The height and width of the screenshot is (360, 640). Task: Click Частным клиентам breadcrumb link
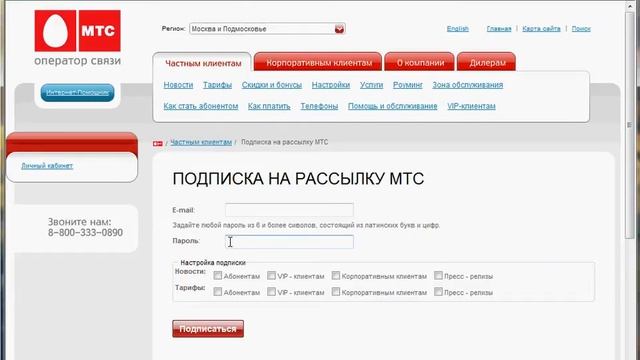(x=201, y=142)
